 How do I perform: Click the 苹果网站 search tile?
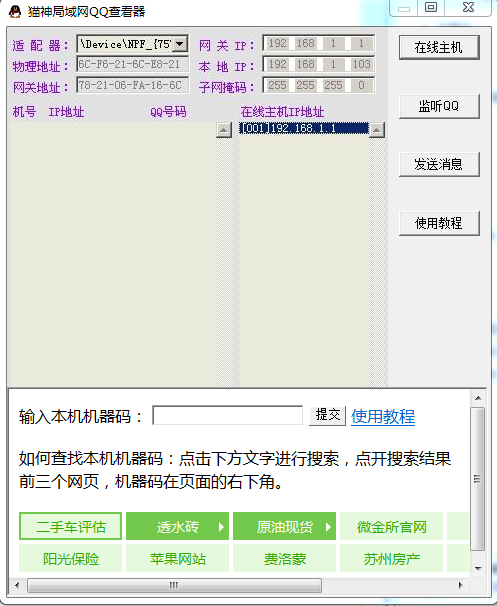click(x=177, y=558)
